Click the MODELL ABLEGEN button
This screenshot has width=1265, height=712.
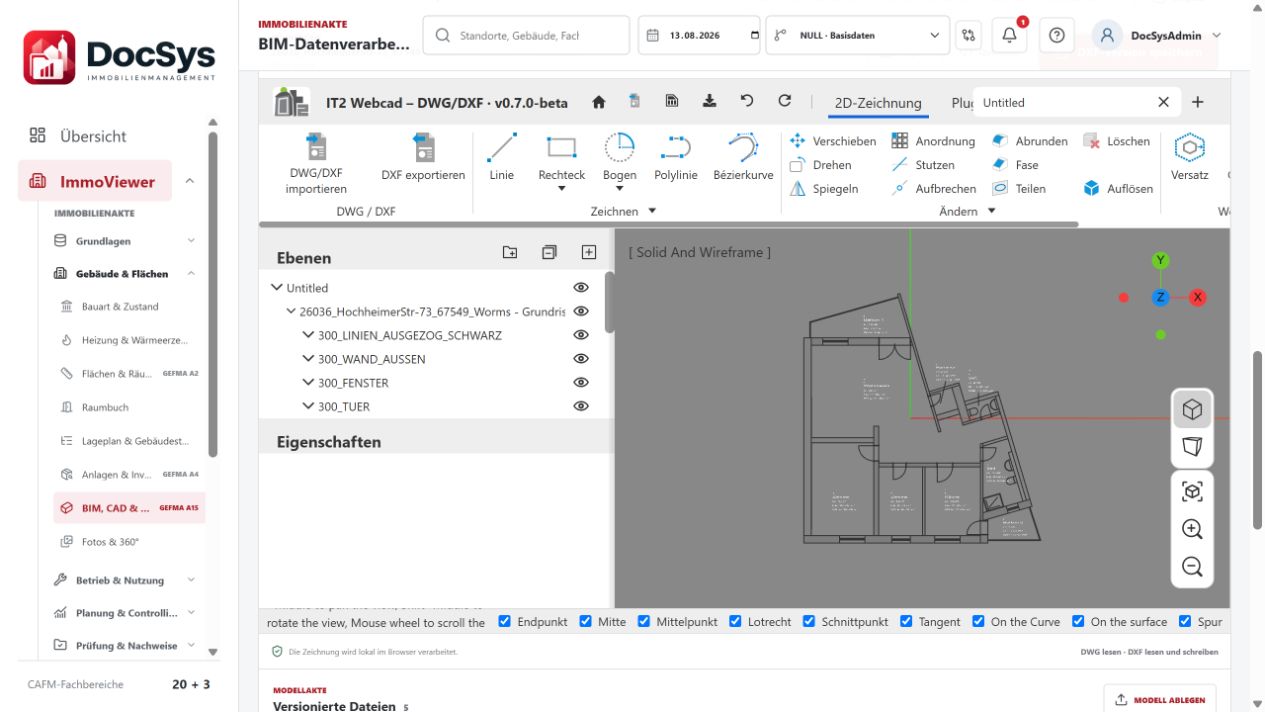pyautogui.click(x=1160, y=700)
